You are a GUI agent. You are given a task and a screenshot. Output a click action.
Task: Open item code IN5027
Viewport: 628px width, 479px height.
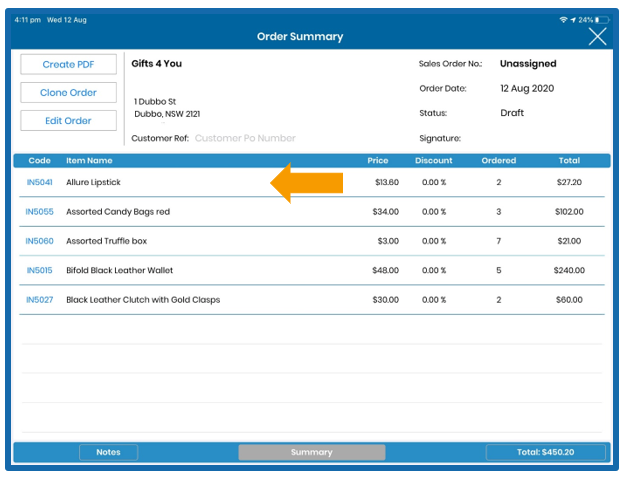point(40,300)
